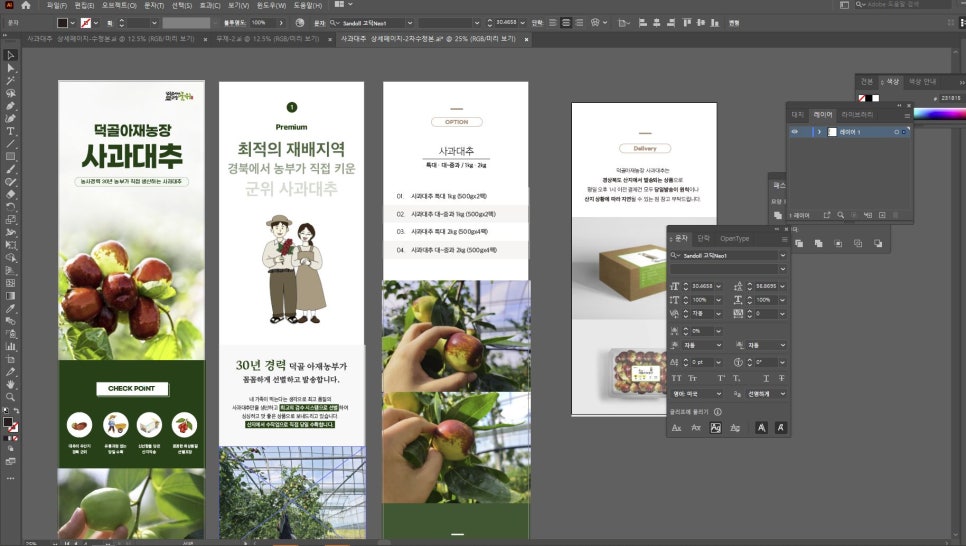Toggle visibility eye of 레이어 1
The image size is (966, 546).
click(795, 132)
